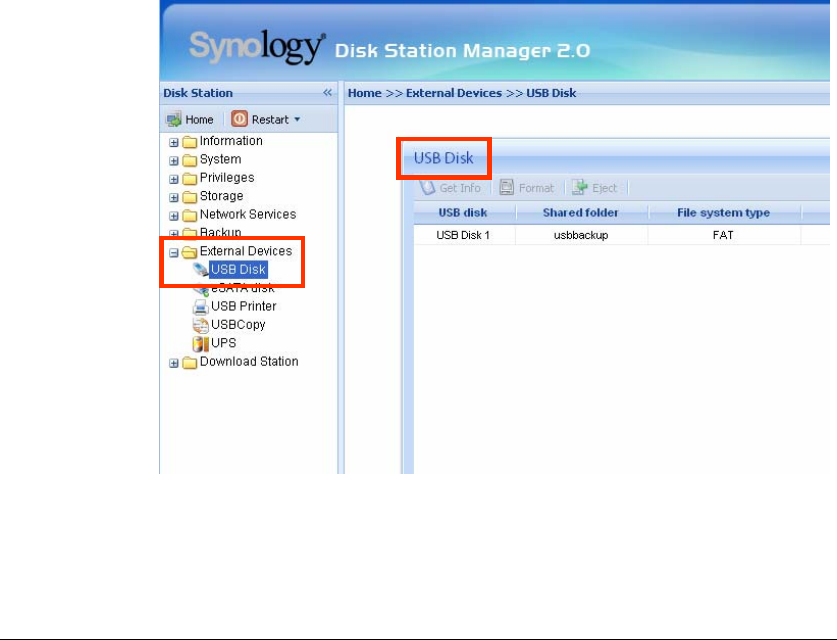Click the Home button label
The image size is (837, 640).
coord(199,120)
